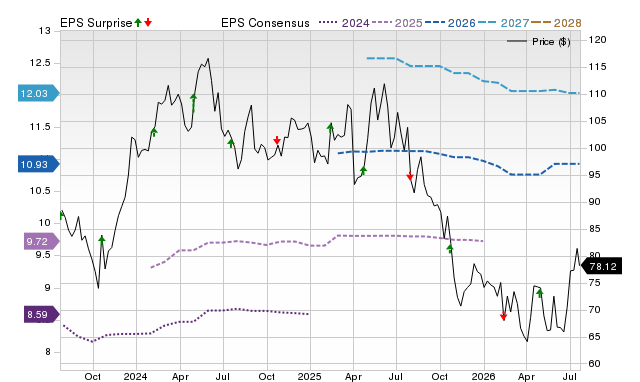Screen dimensions: 640x382
Task: Click the 60 price axis label
Action: pyautogui.click(x=595, y=363)
